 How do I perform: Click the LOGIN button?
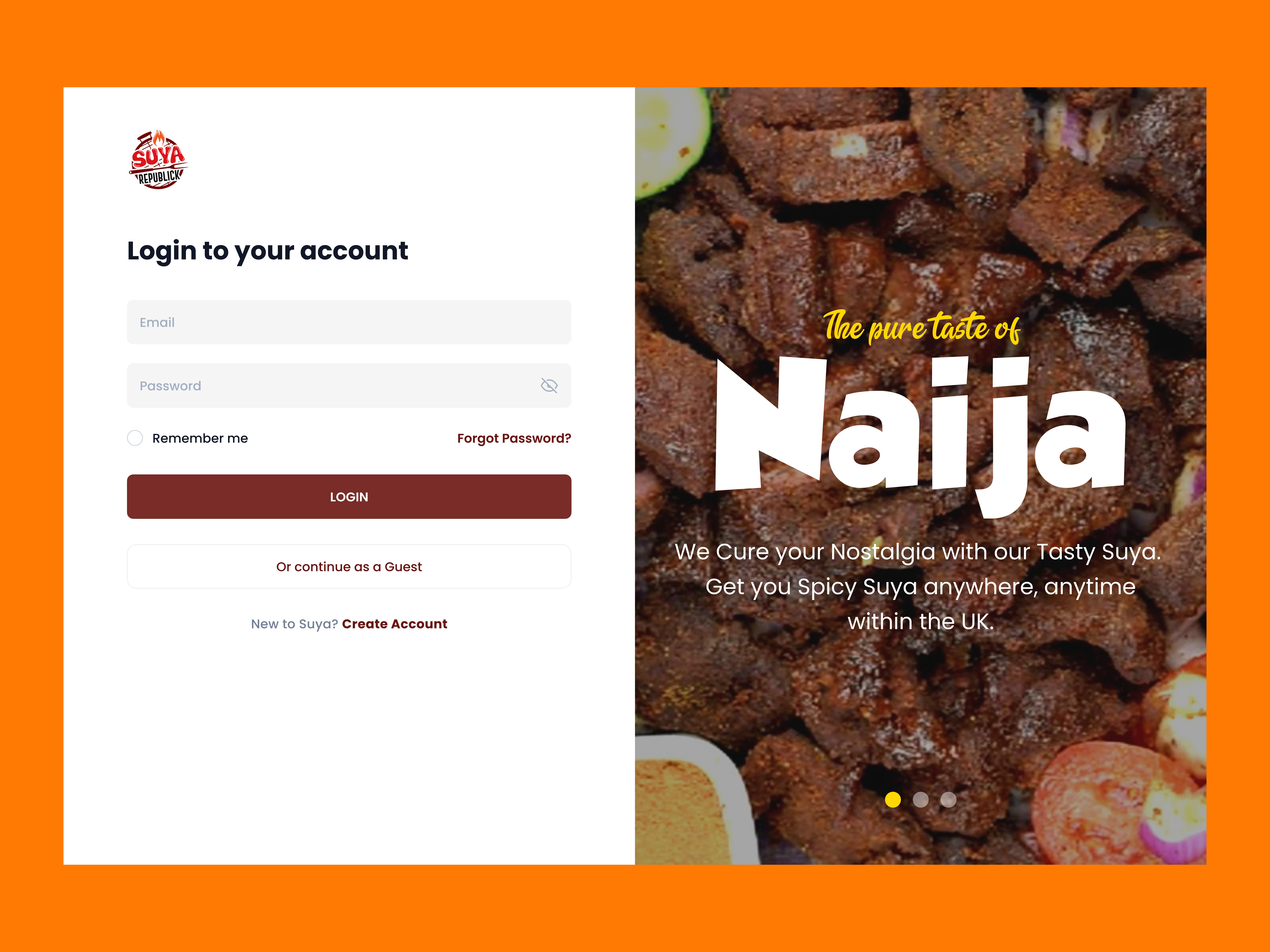pos(349,497)
